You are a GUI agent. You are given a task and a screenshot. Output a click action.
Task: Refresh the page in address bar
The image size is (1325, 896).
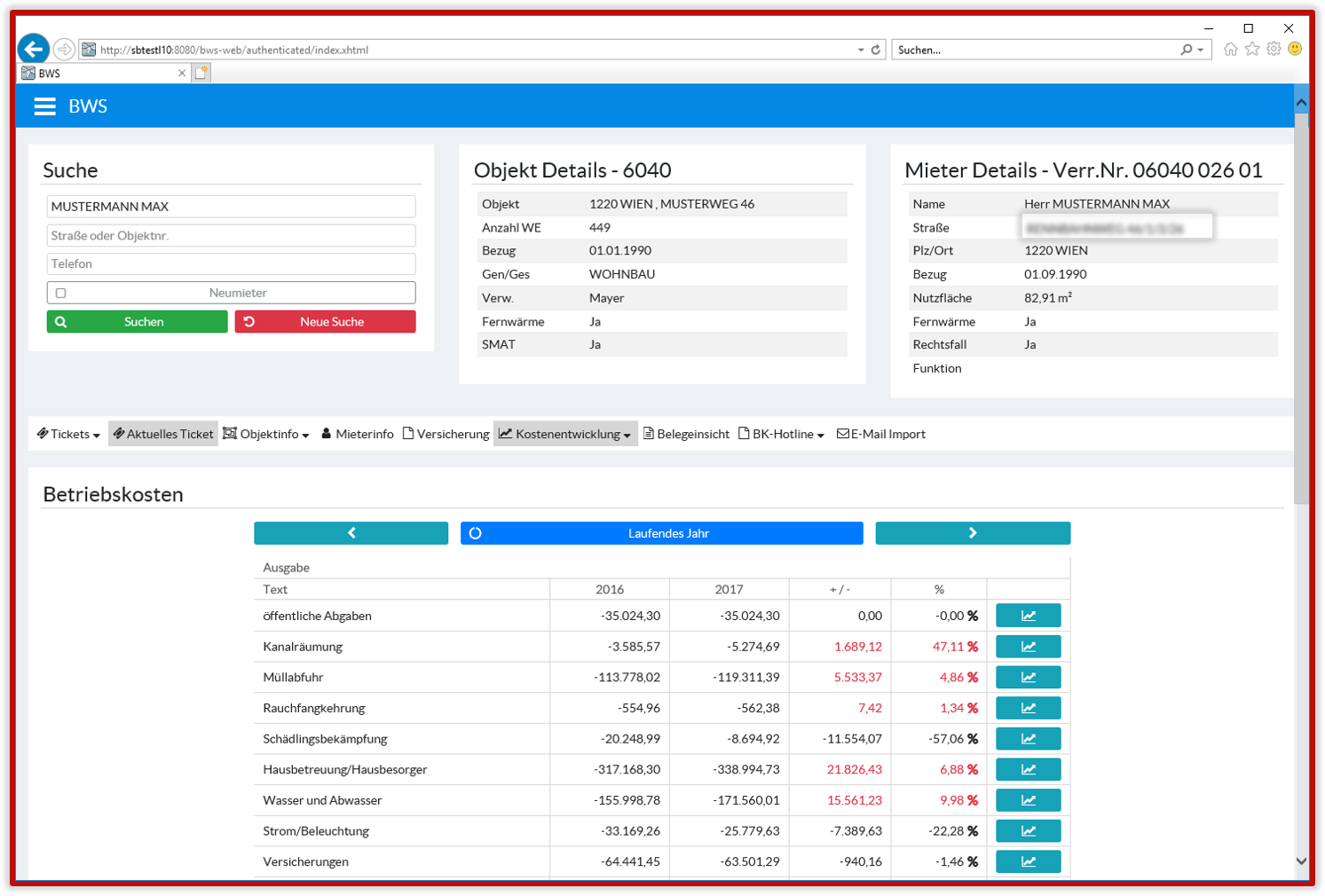pos(876,50)
